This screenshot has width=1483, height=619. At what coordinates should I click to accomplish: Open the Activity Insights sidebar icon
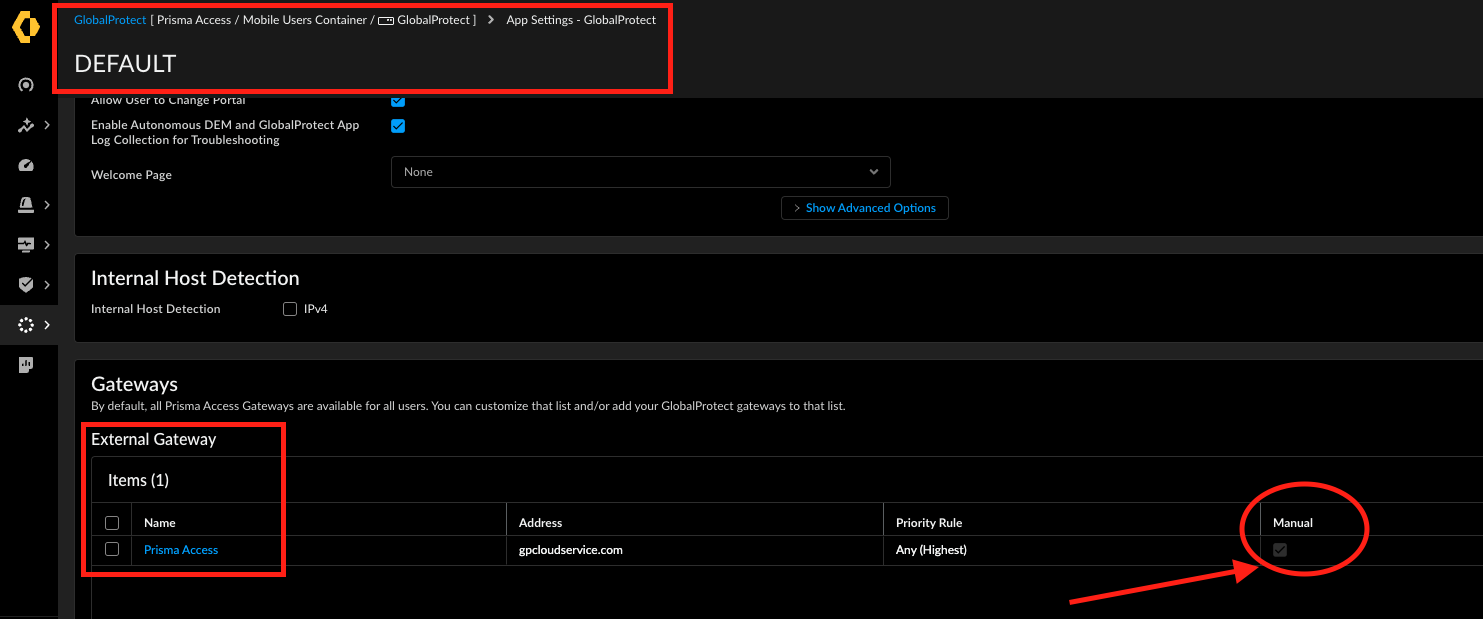[x=25, y=125]
